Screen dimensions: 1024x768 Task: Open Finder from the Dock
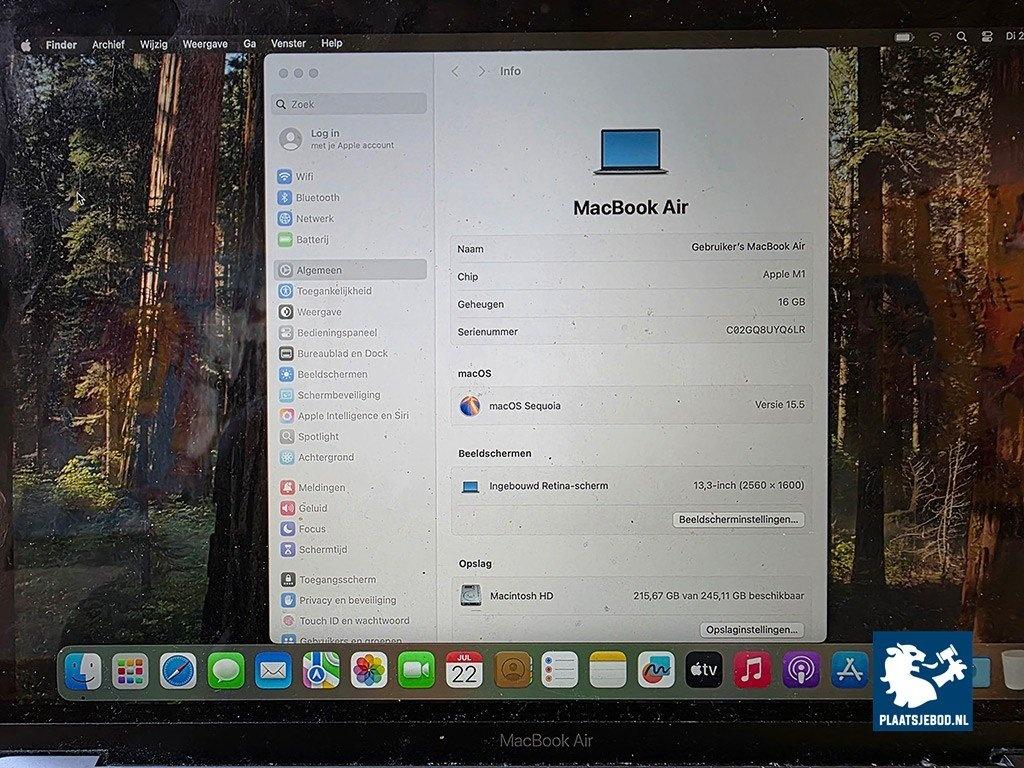coord(83,671)
